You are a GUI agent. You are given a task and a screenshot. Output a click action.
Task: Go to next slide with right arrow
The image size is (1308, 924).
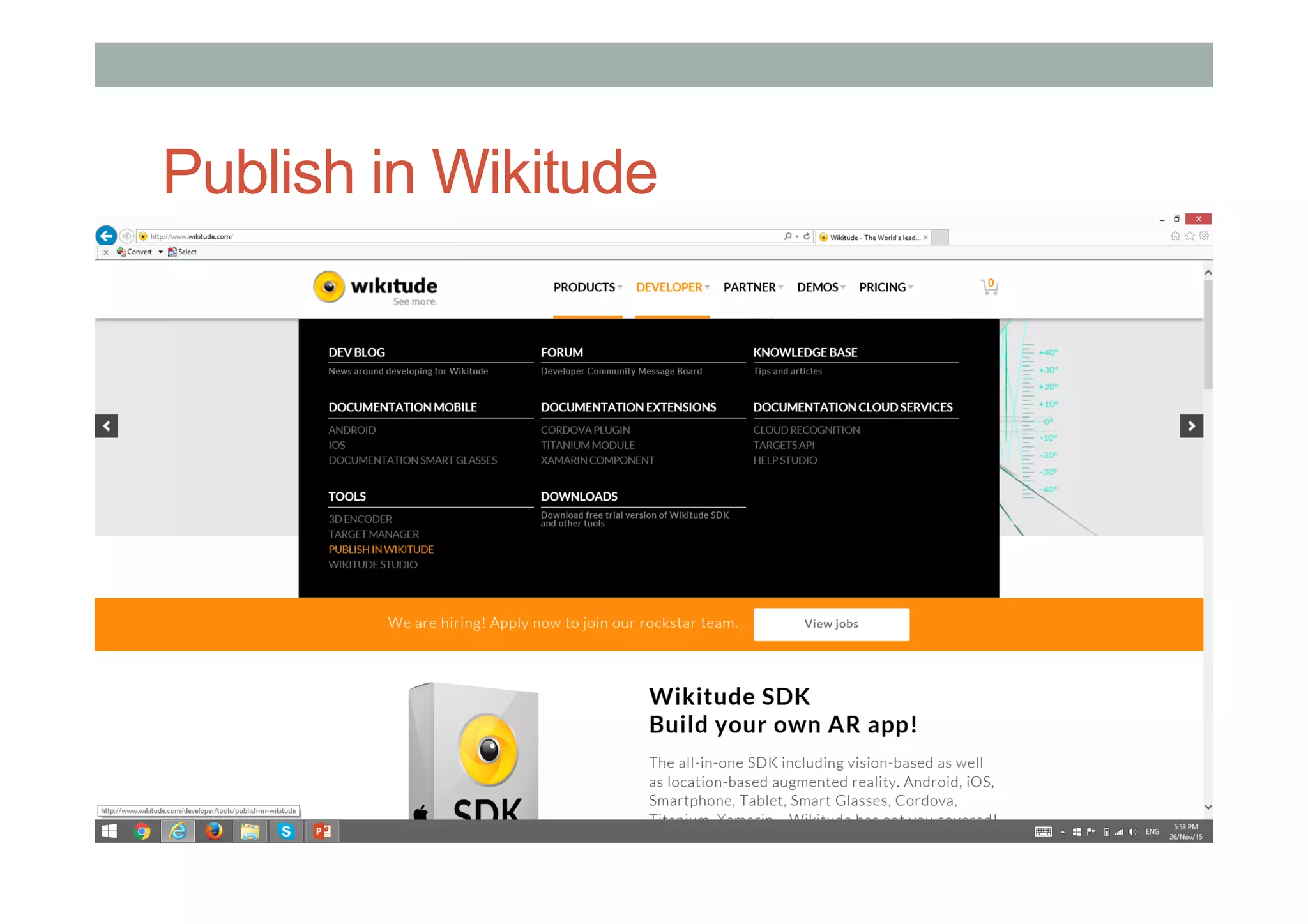pos(1191,426)
